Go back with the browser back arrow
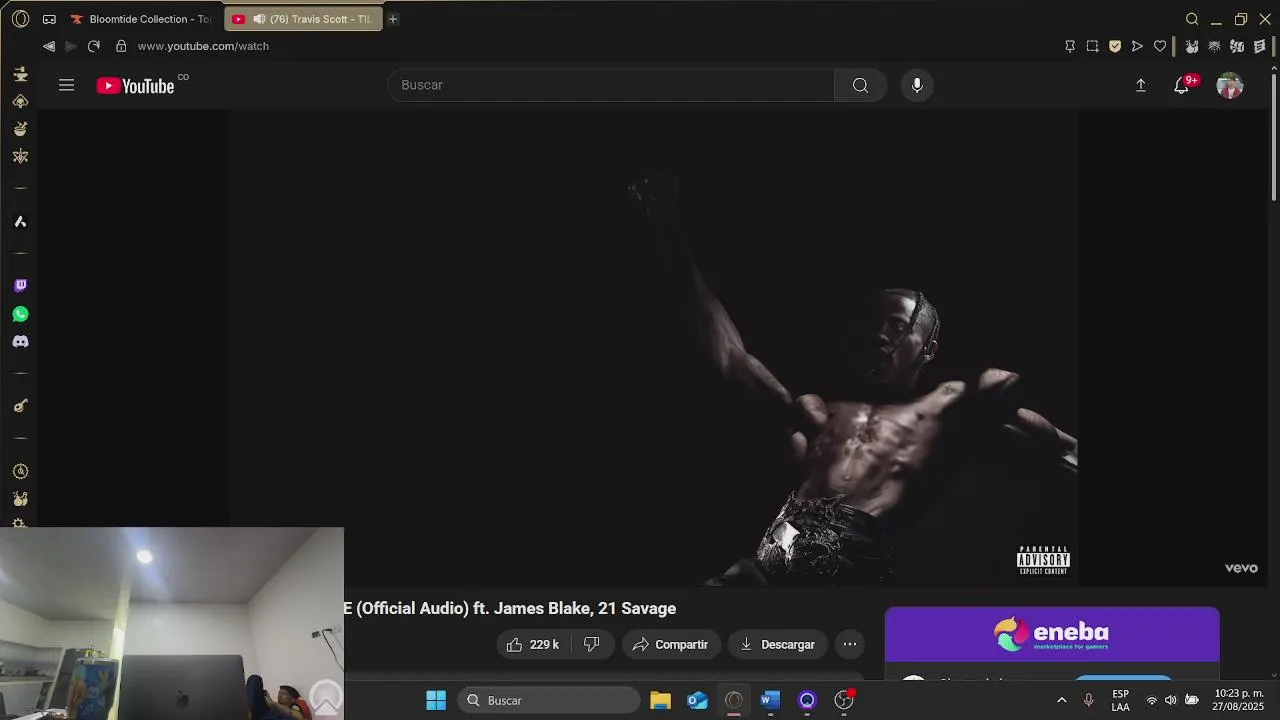 [49, 46]
